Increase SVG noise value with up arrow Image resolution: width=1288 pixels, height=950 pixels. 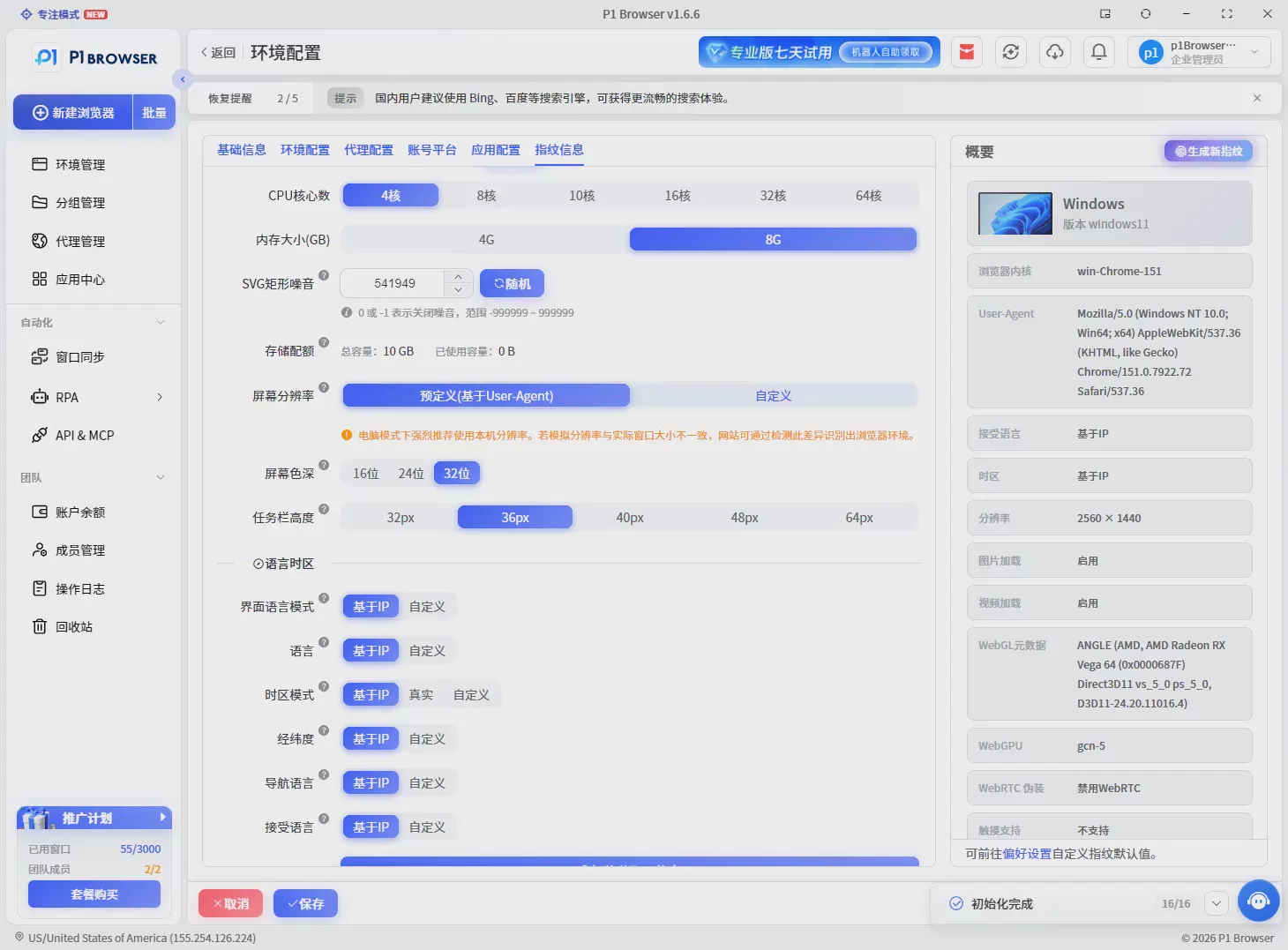[458, 277]
